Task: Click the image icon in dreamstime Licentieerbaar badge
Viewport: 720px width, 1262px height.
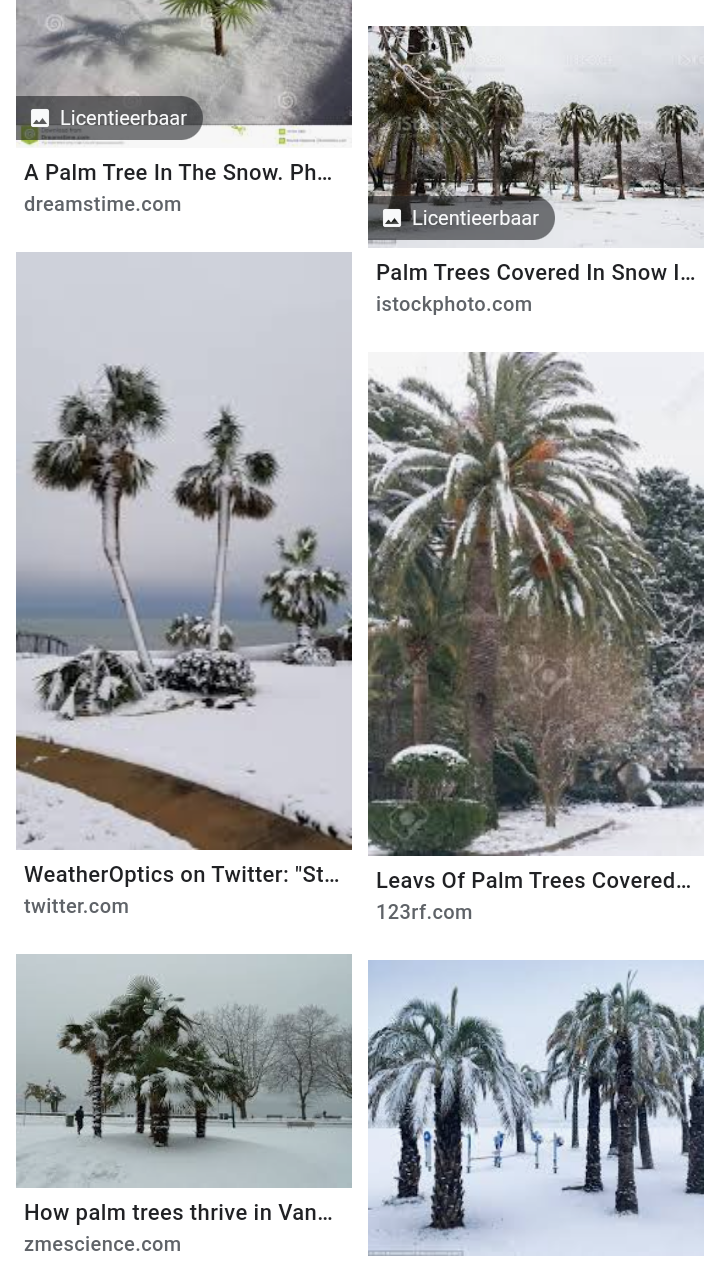Action: [40, 118]
